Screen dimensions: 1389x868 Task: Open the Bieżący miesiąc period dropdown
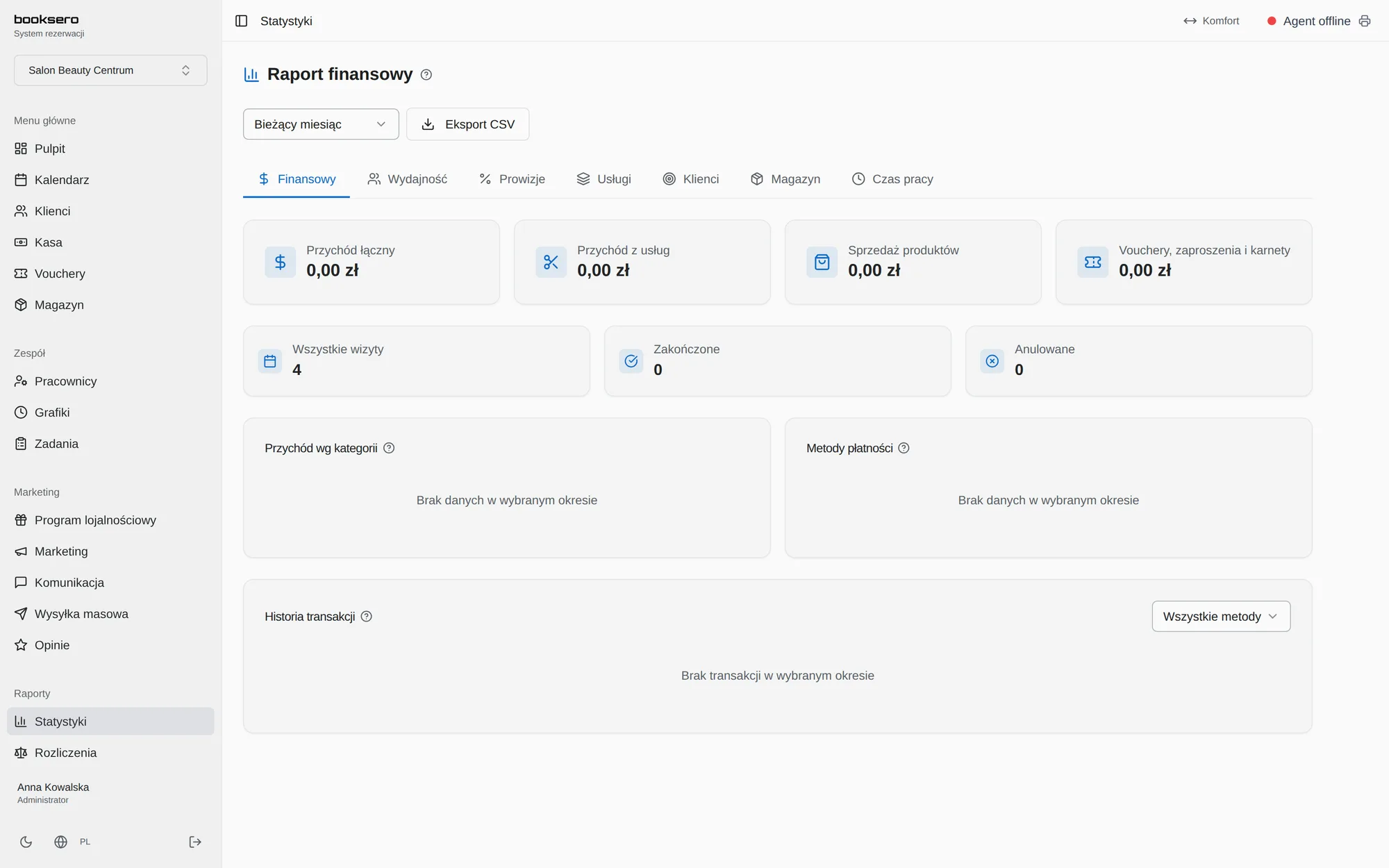[321, 124]
